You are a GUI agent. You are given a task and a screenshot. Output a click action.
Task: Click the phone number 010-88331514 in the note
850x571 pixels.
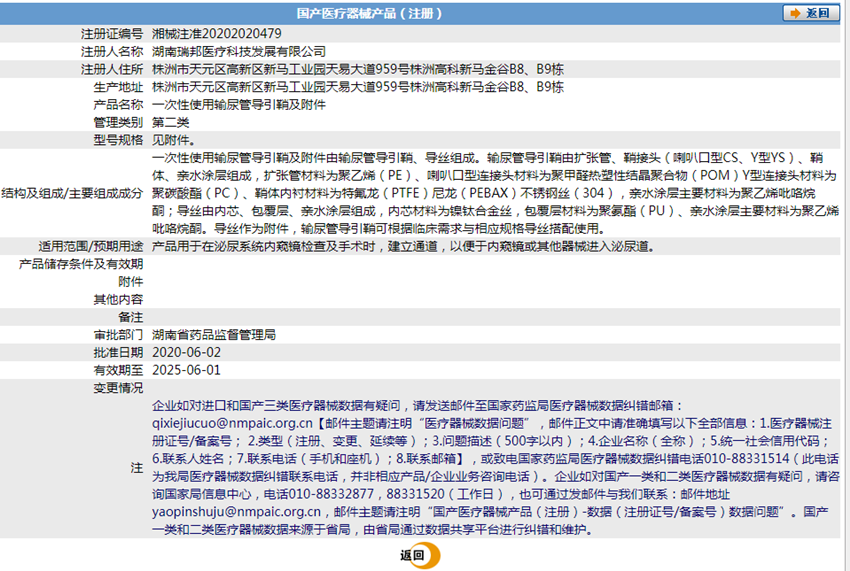point(746,459)
